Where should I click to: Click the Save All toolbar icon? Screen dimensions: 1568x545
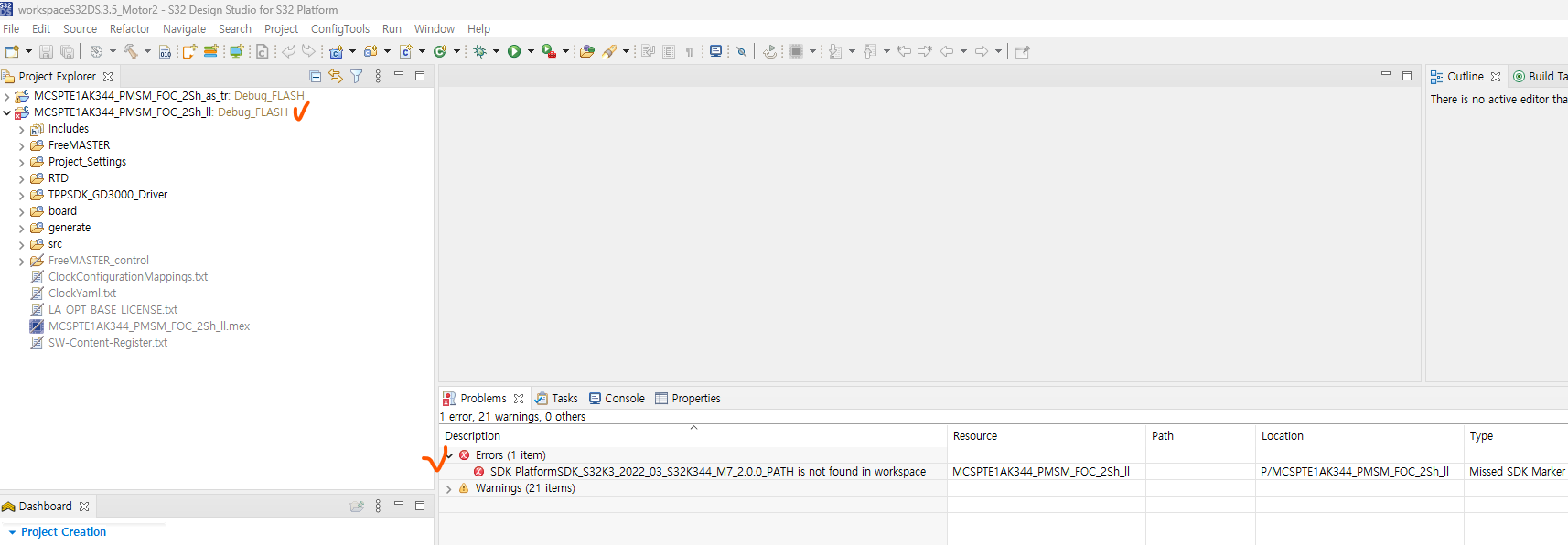point(67,51)
